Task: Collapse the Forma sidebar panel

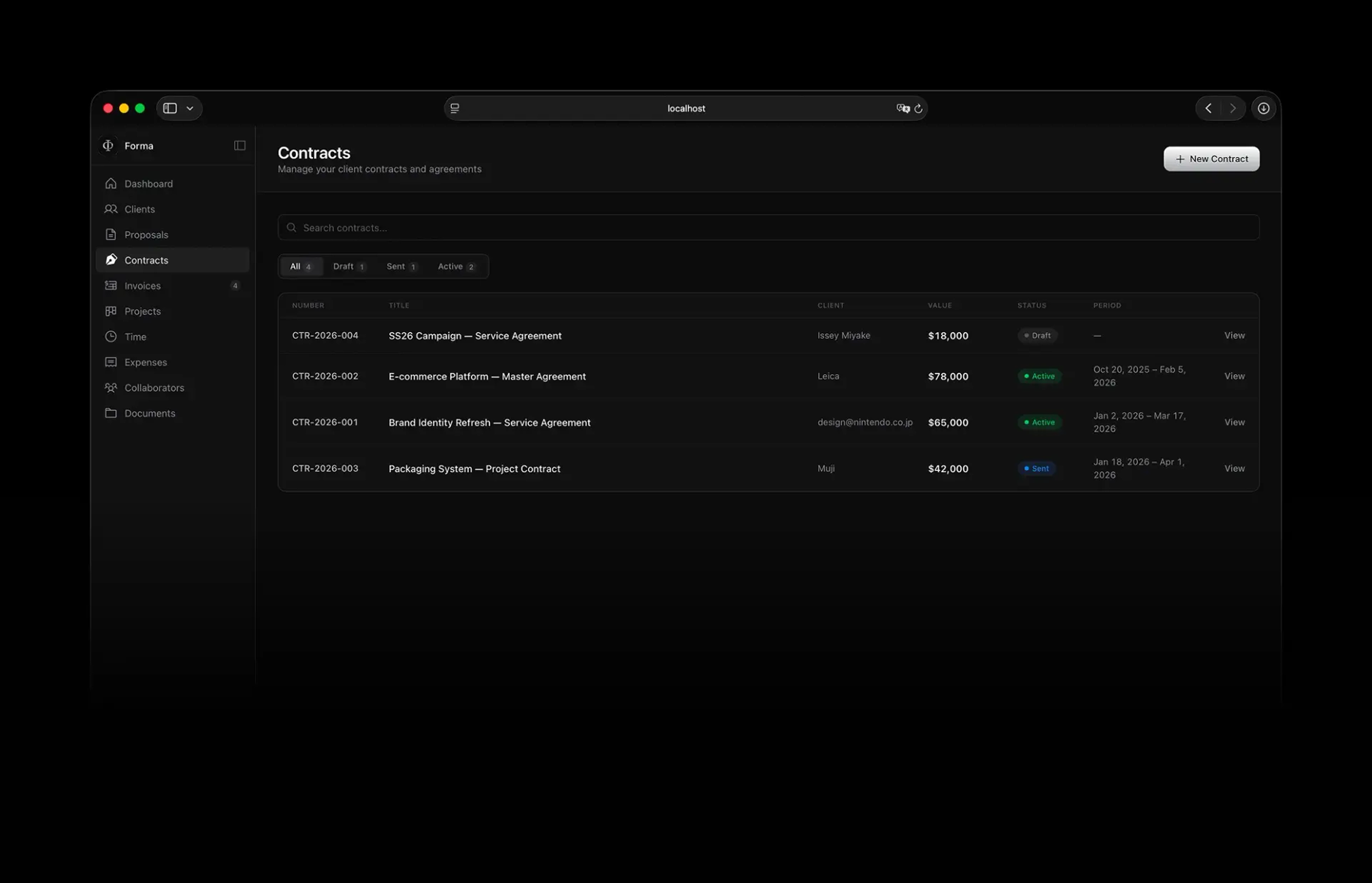Action: [x=240, y=146]
